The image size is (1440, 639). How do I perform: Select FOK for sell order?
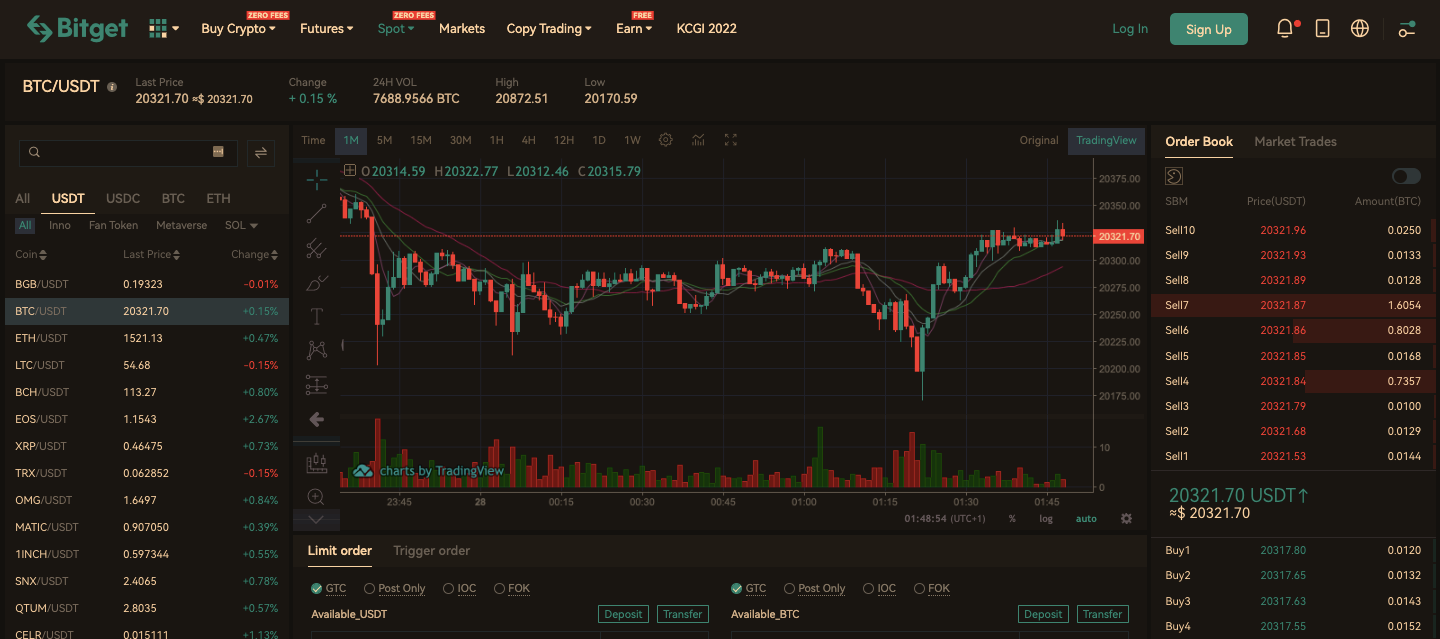point(932,588)
